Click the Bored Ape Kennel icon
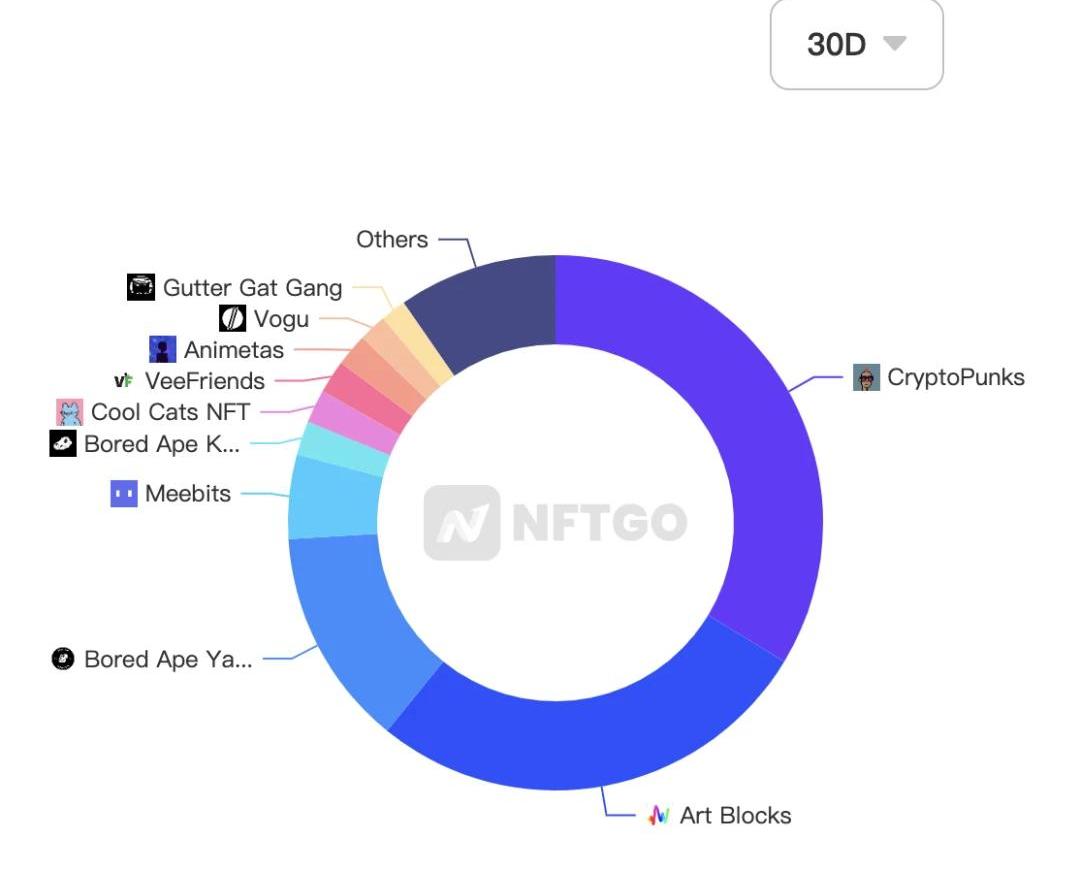 click(63, 444)
